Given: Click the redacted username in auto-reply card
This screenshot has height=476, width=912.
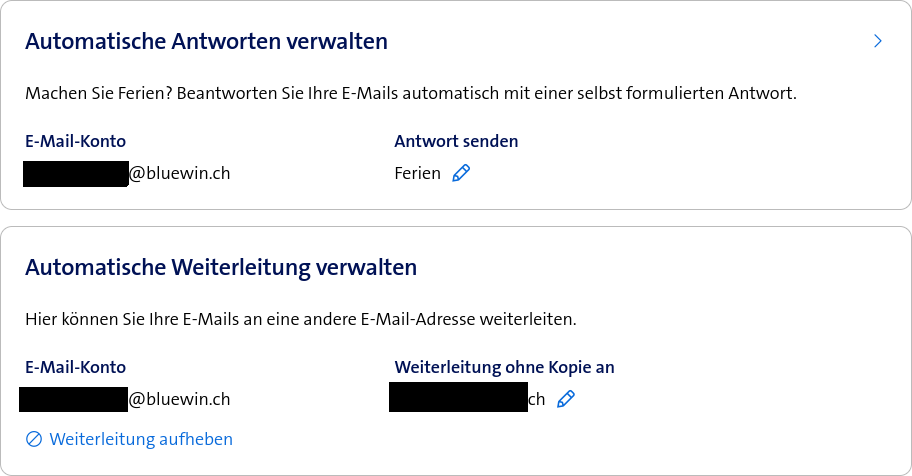Looking at the screenshot, I should [x=76, y=173].
